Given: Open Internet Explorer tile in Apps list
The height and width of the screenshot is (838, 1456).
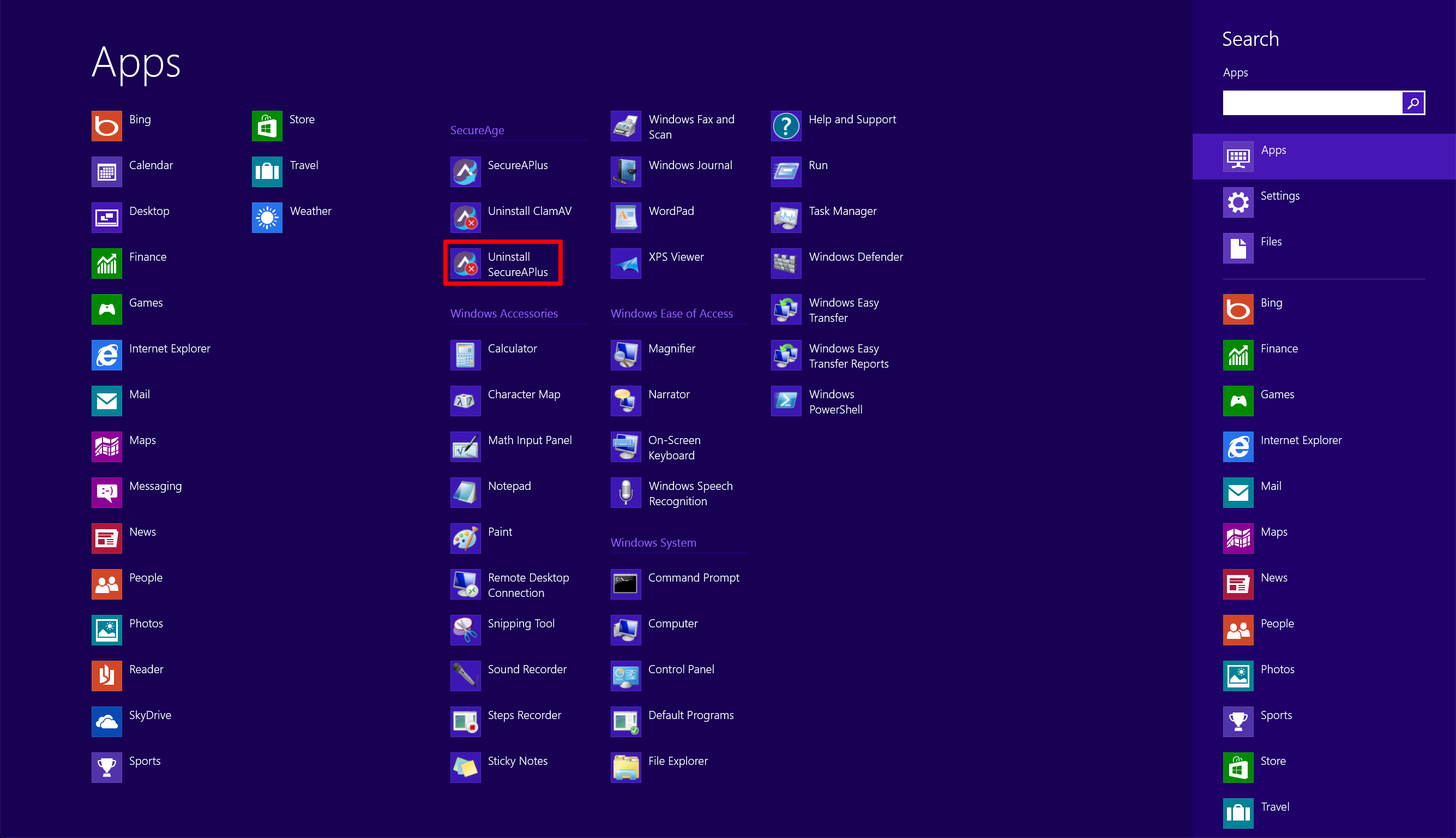Looking at the screenshot, I should tap(106, 355).
